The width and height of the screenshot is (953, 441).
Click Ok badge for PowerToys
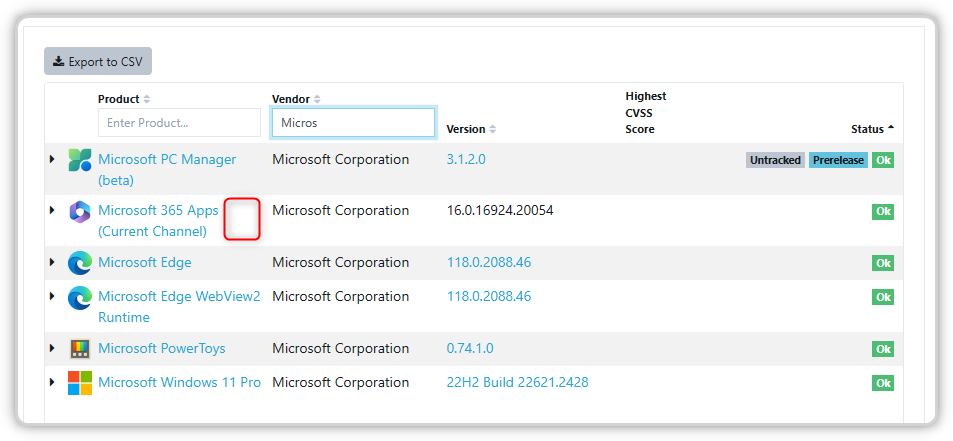click(883, 349)
